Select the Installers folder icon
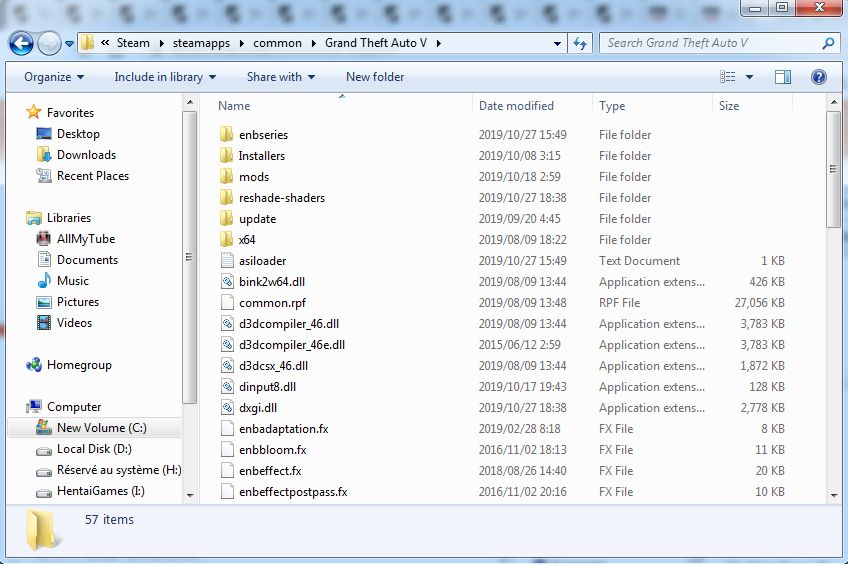 [x=227, y=155]
